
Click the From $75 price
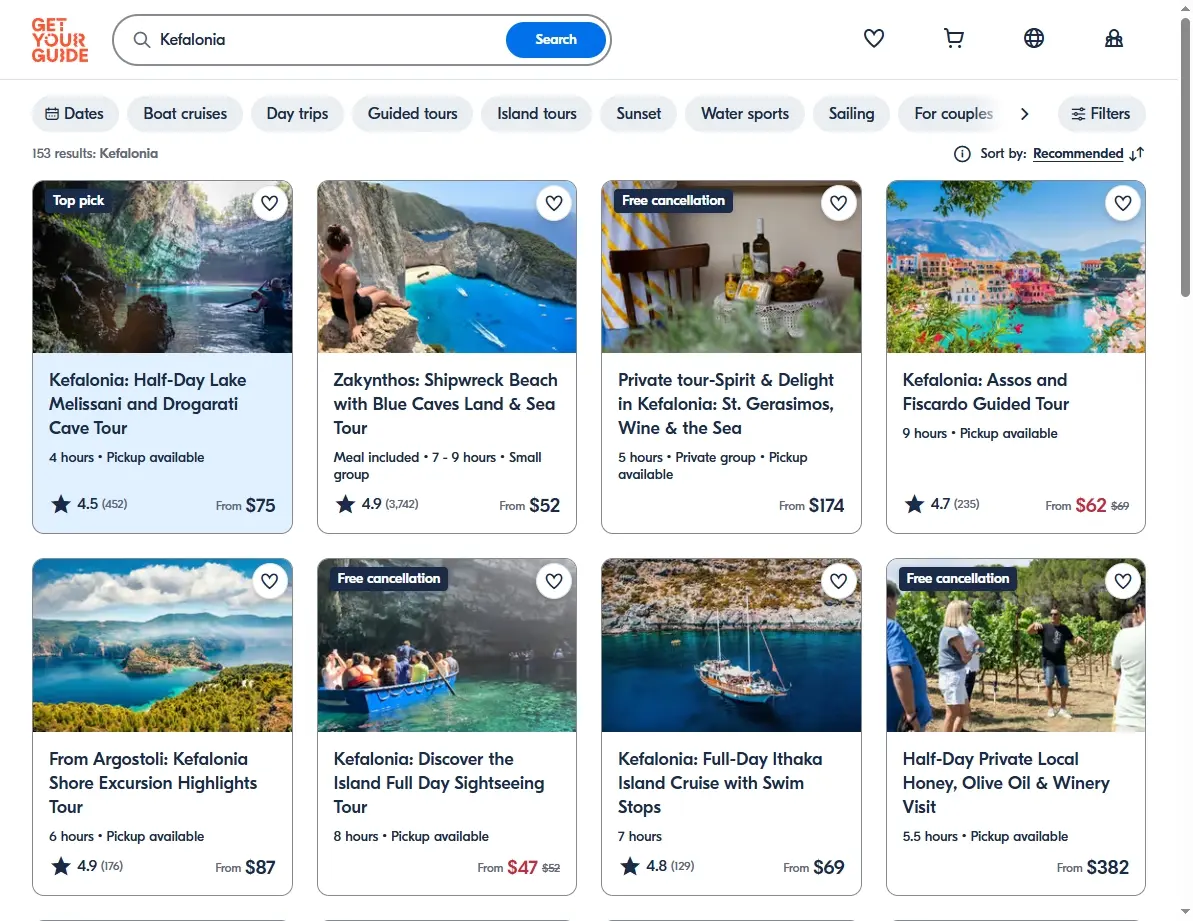pos(245,505)
